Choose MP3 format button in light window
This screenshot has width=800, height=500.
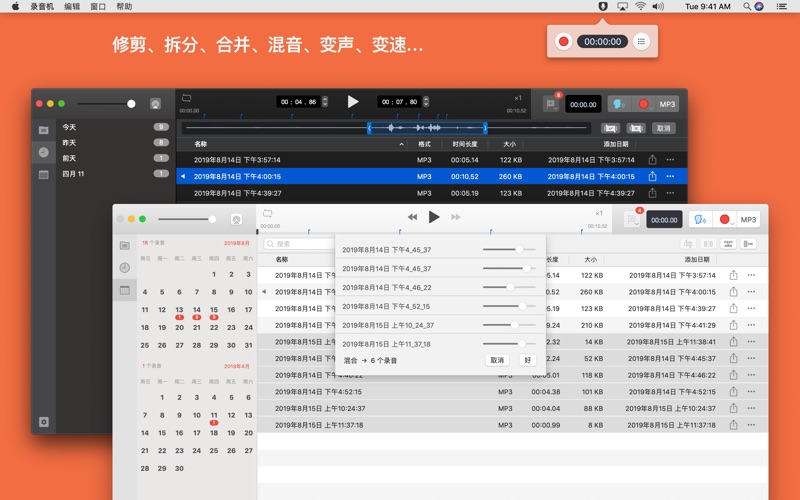point(748,220)
